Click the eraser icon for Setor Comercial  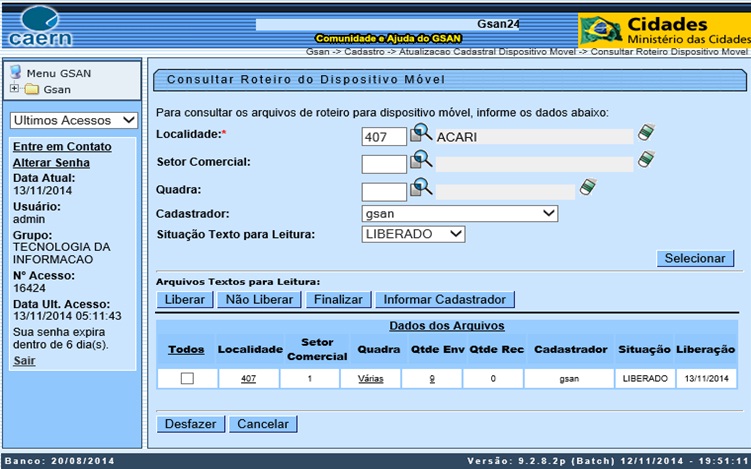click(x=646, y=160)
